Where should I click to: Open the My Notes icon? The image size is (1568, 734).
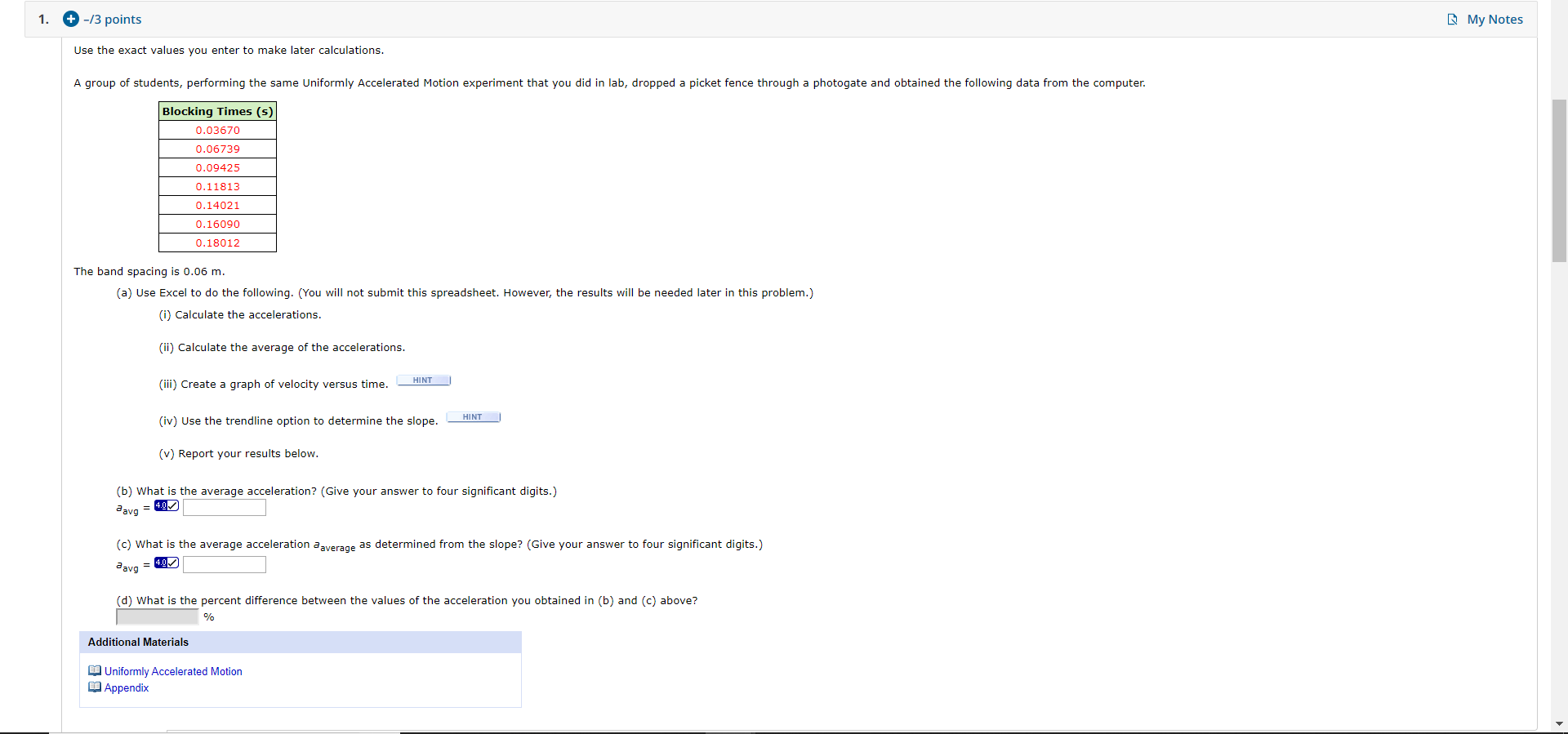[1452, 20]
